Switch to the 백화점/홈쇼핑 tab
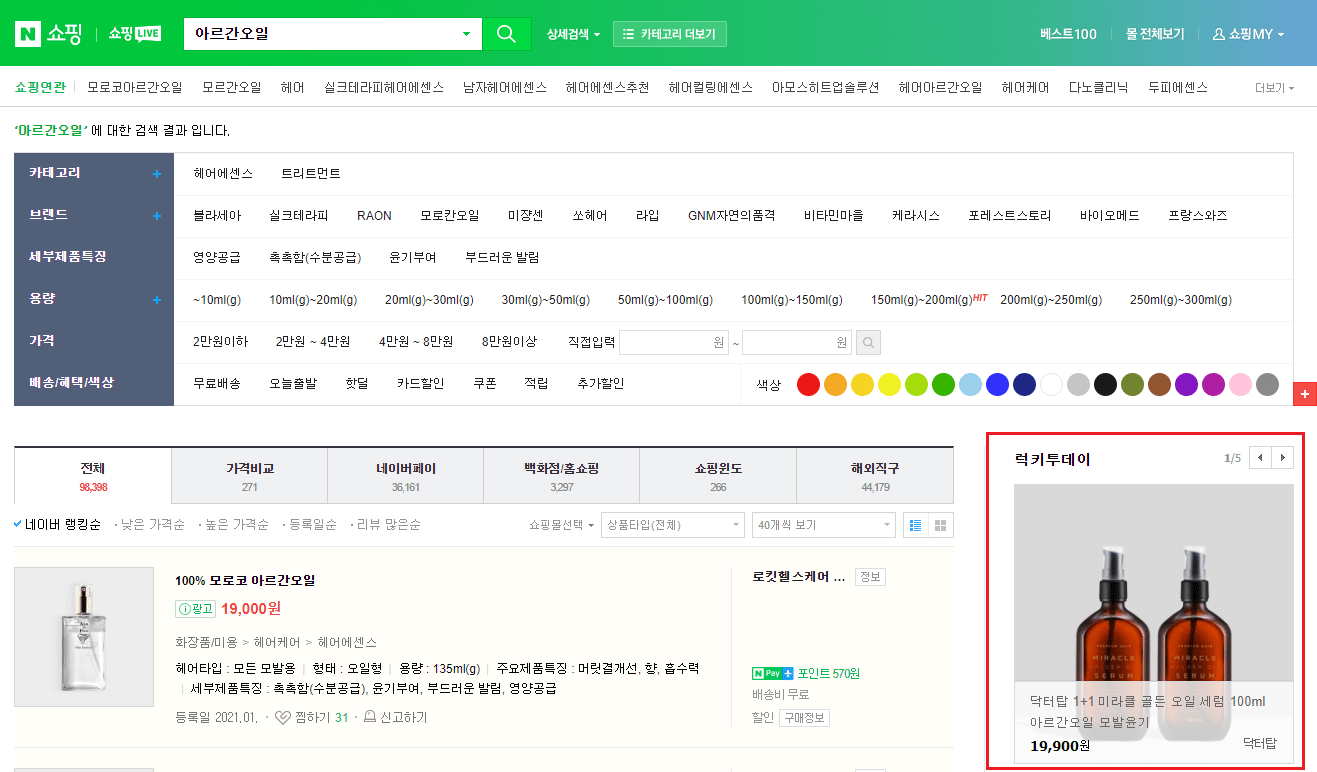The width and height of the screenshot is (1317, 772). pyautogui.click(x=561, y=475)
